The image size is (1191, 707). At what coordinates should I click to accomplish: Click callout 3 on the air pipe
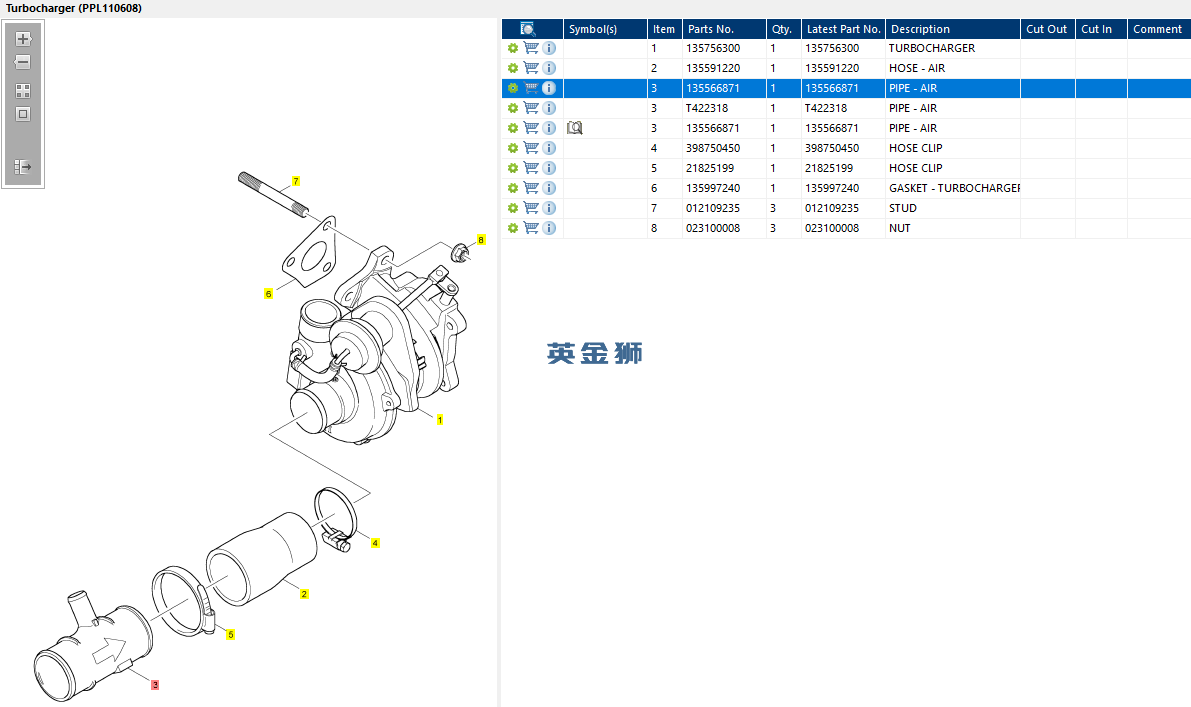tap(155, 684)
